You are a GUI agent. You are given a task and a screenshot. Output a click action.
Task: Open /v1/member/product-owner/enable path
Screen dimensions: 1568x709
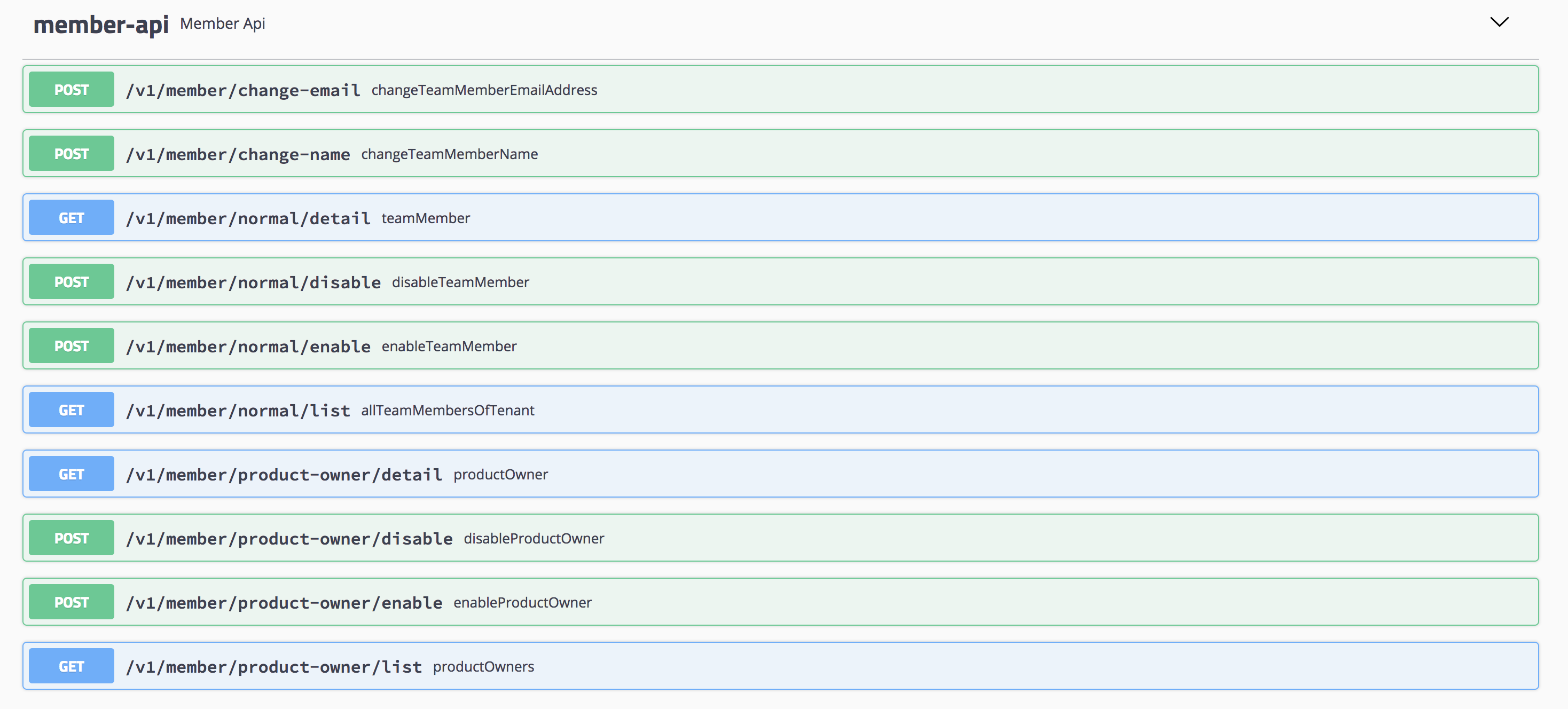284,603
